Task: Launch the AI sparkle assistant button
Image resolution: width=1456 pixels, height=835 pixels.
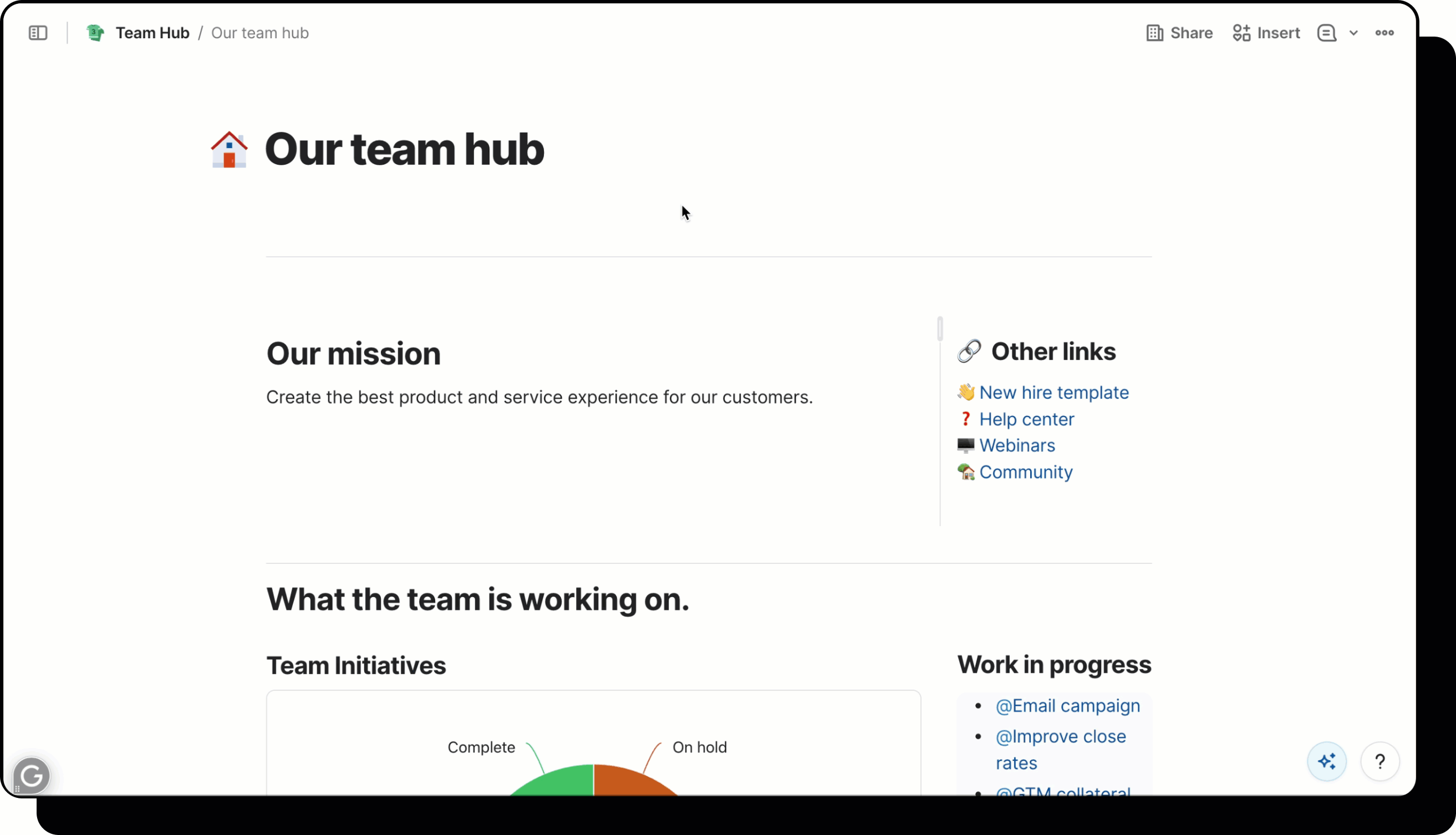Action: pos(1326,761)
